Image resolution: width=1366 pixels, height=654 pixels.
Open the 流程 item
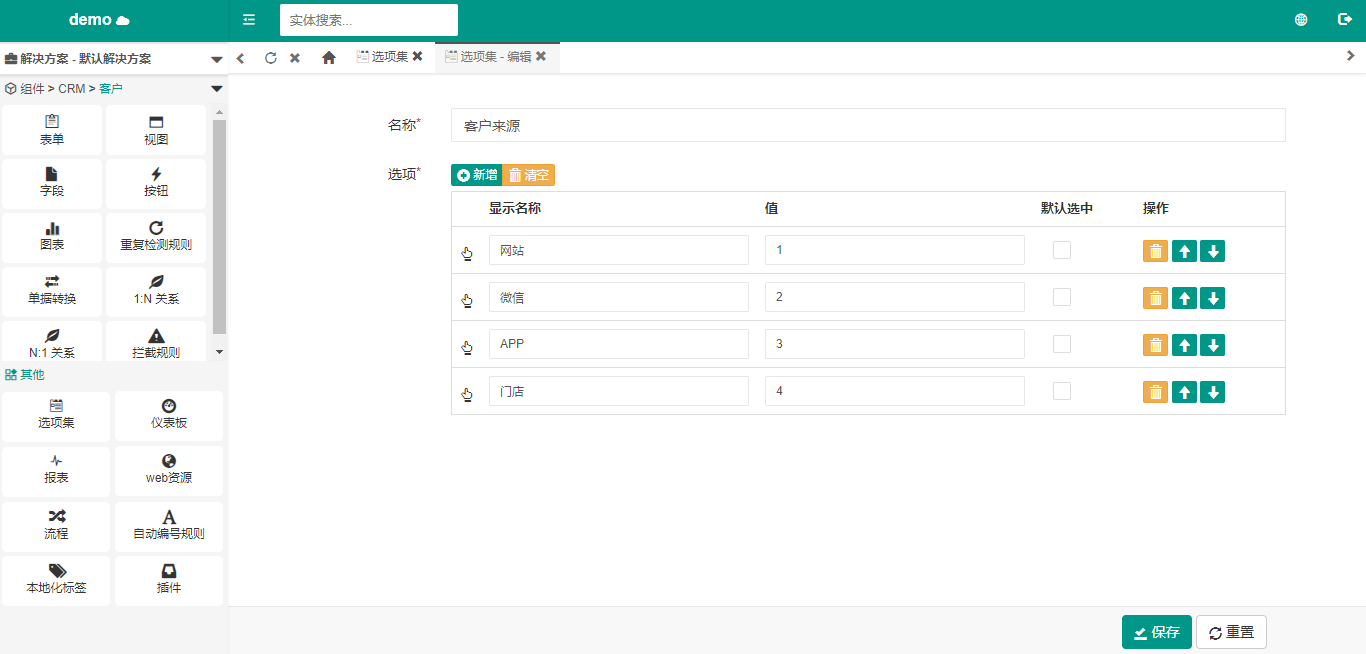[x=56, y=525]
